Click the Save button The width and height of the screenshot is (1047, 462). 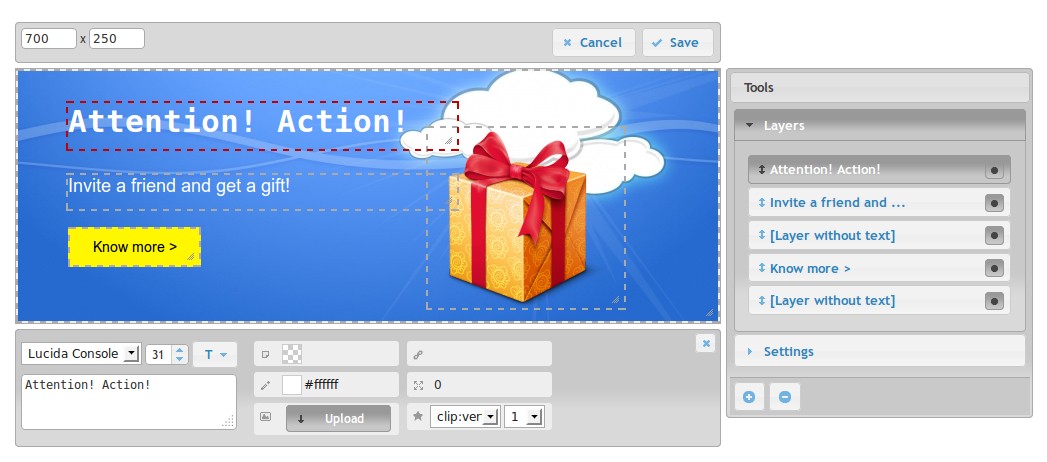point(677,42)
